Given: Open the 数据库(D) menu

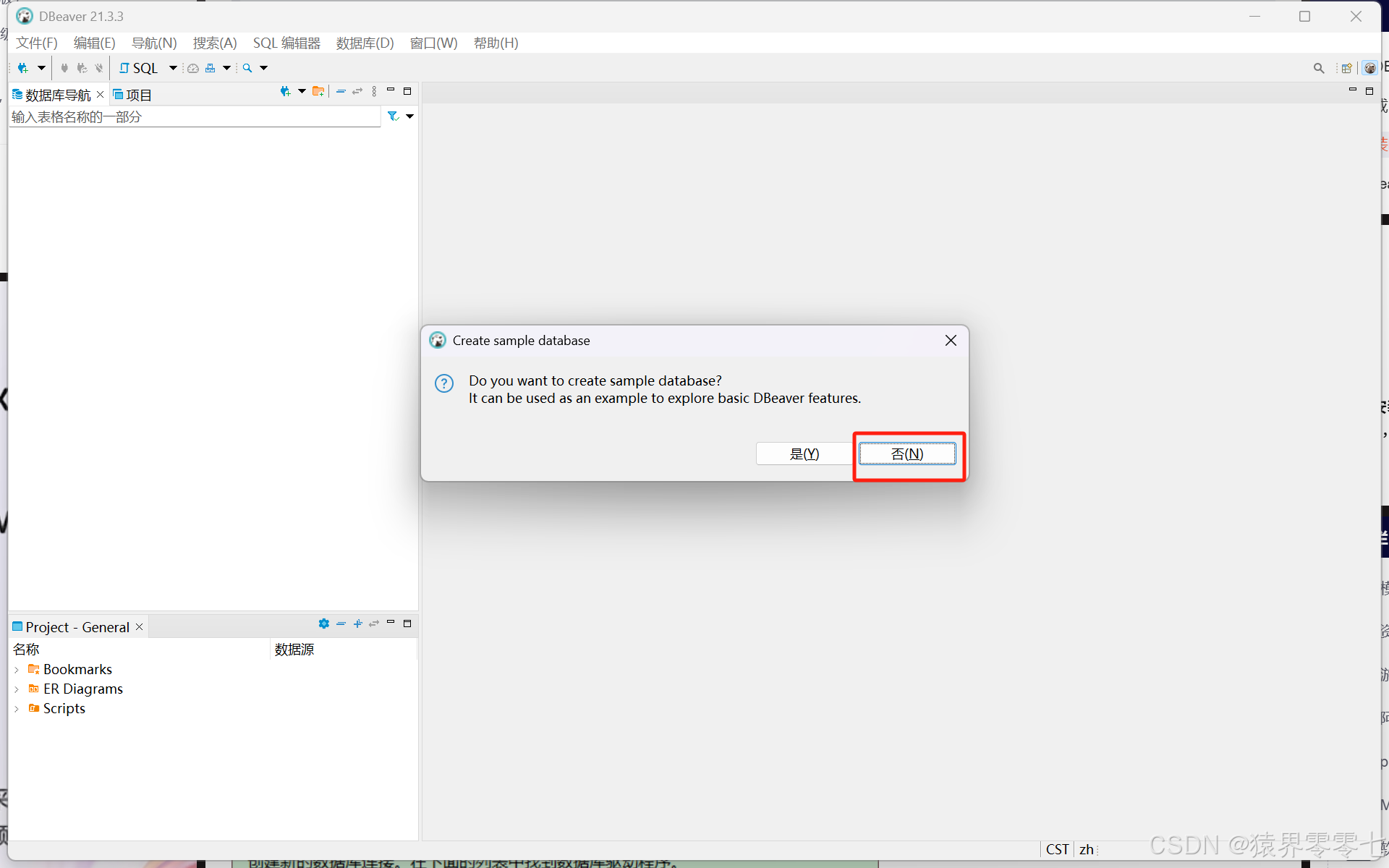Looking at the screenshot, I should click(x=365, y=43).
